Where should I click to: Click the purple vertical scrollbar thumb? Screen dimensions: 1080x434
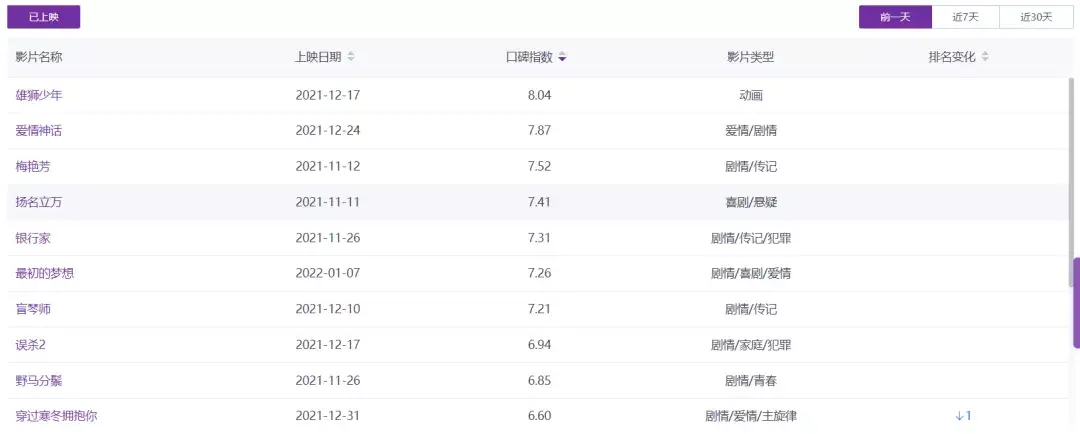1076,303
